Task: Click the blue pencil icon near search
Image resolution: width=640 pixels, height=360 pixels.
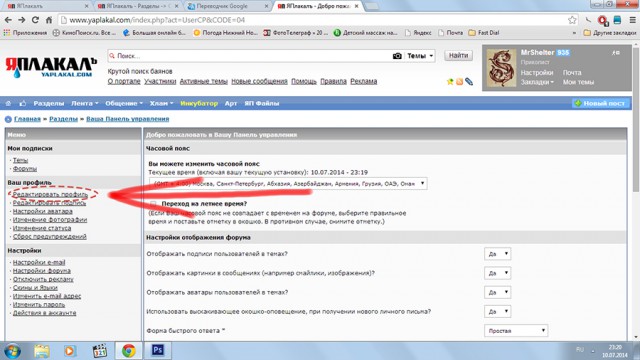Action: [x=469, y=82]
